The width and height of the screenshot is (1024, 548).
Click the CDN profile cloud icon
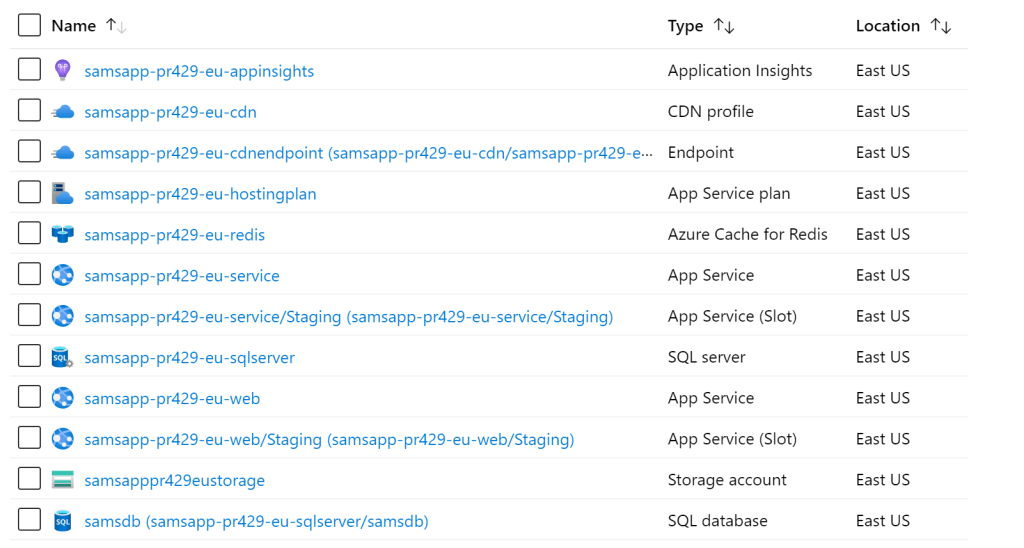(x=62, y=112)
